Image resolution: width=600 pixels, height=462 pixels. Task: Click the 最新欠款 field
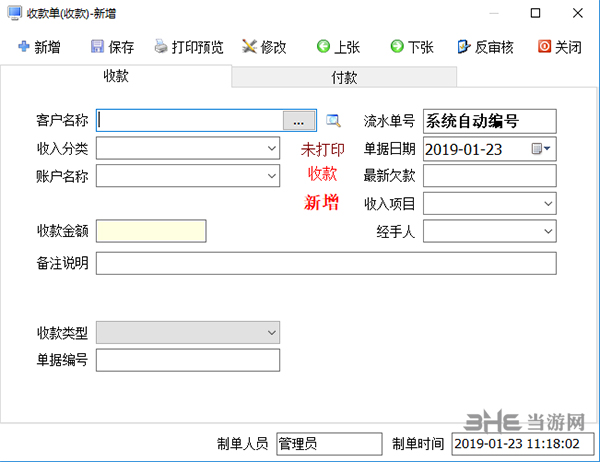[490, 176]
